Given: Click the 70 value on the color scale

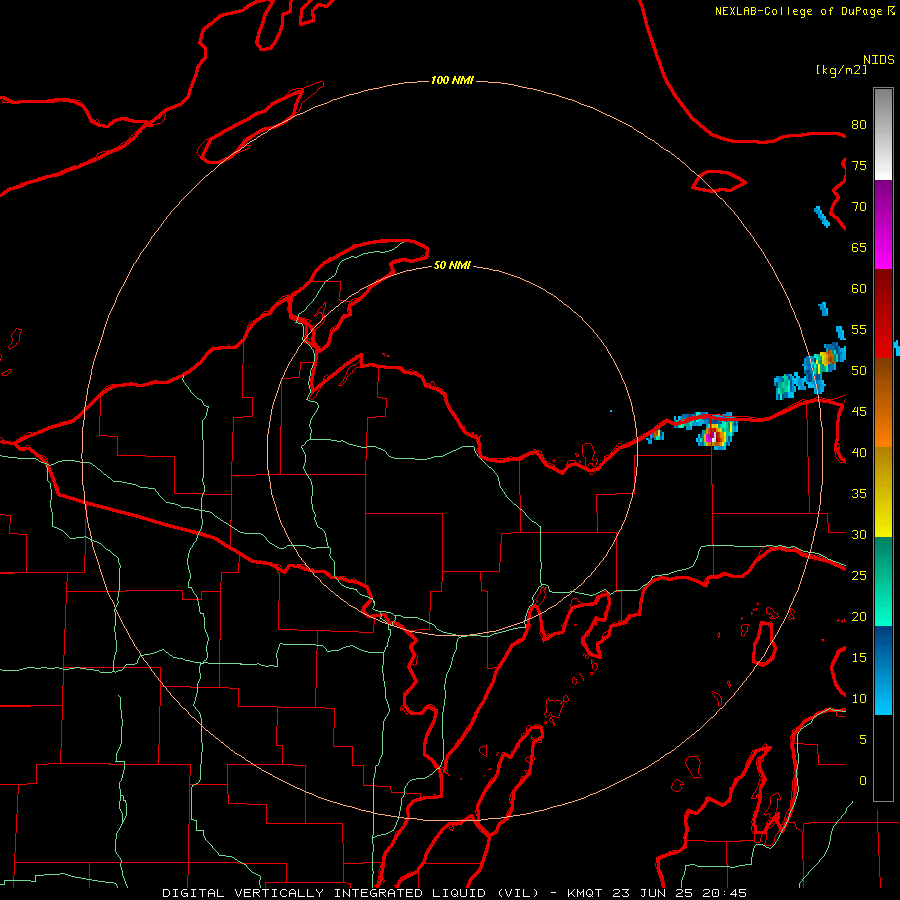Looking at the screenshot, I should click(x=859, y=207).
